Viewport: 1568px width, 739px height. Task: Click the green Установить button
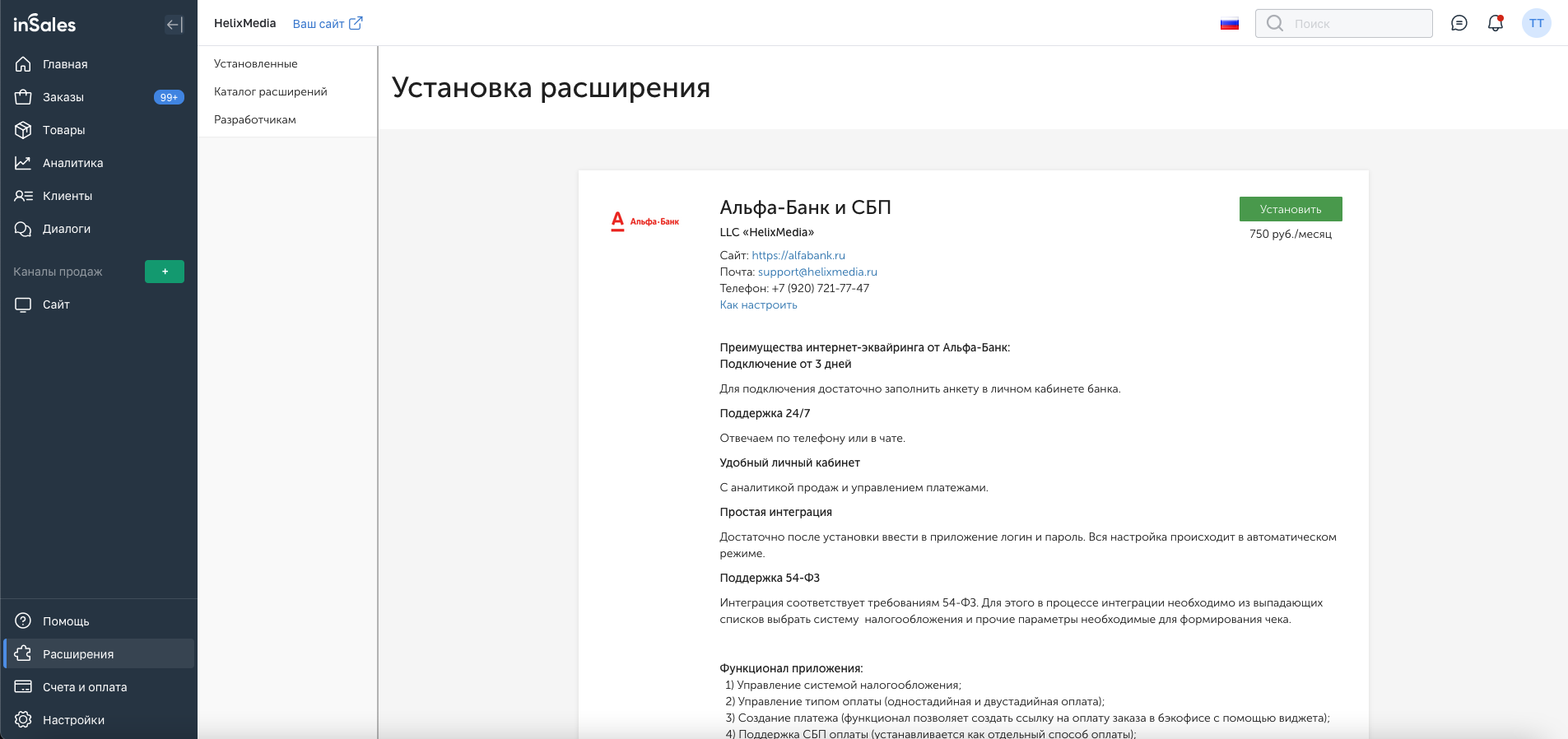click(1291, 209)
